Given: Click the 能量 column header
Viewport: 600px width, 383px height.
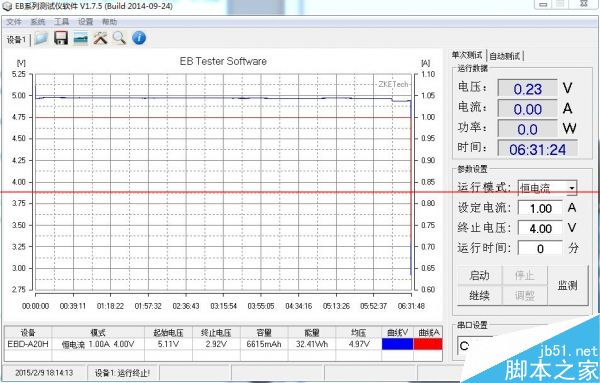Looking at the screenshot, I should click(x=312, y=332).
